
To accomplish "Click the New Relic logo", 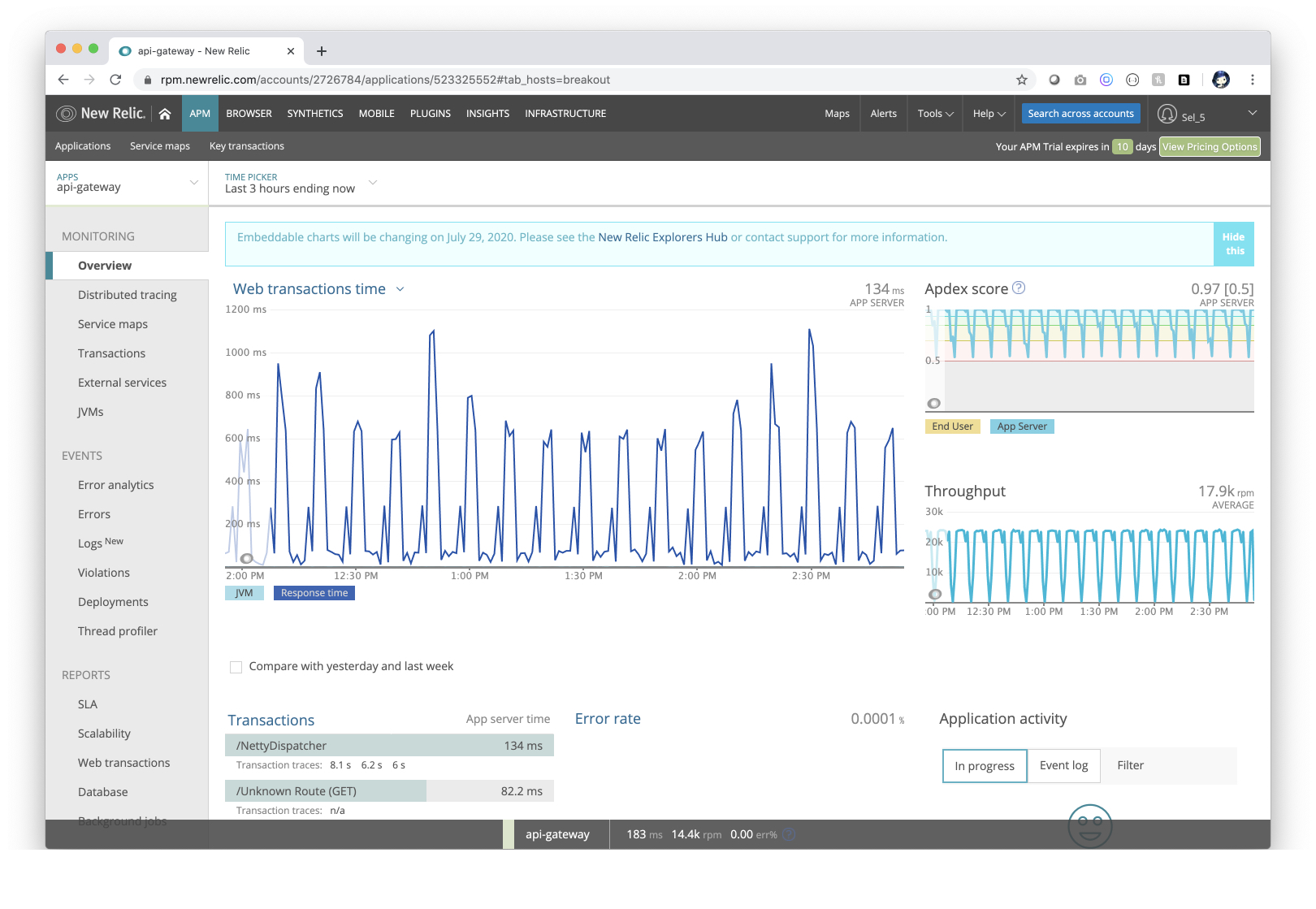I will point(101,114).
